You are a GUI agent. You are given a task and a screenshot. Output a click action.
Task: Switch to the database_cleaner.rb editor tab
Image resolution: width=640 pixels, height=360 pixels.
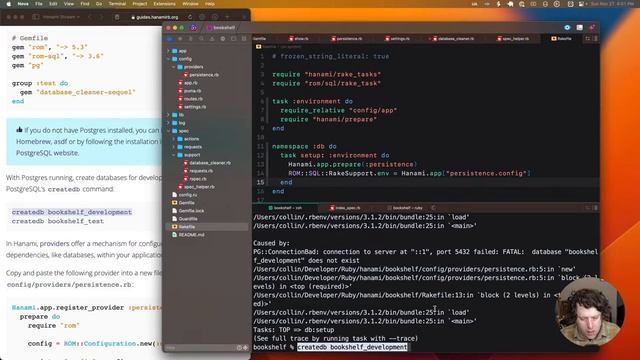pyautogui.click(x=453, y=39)
